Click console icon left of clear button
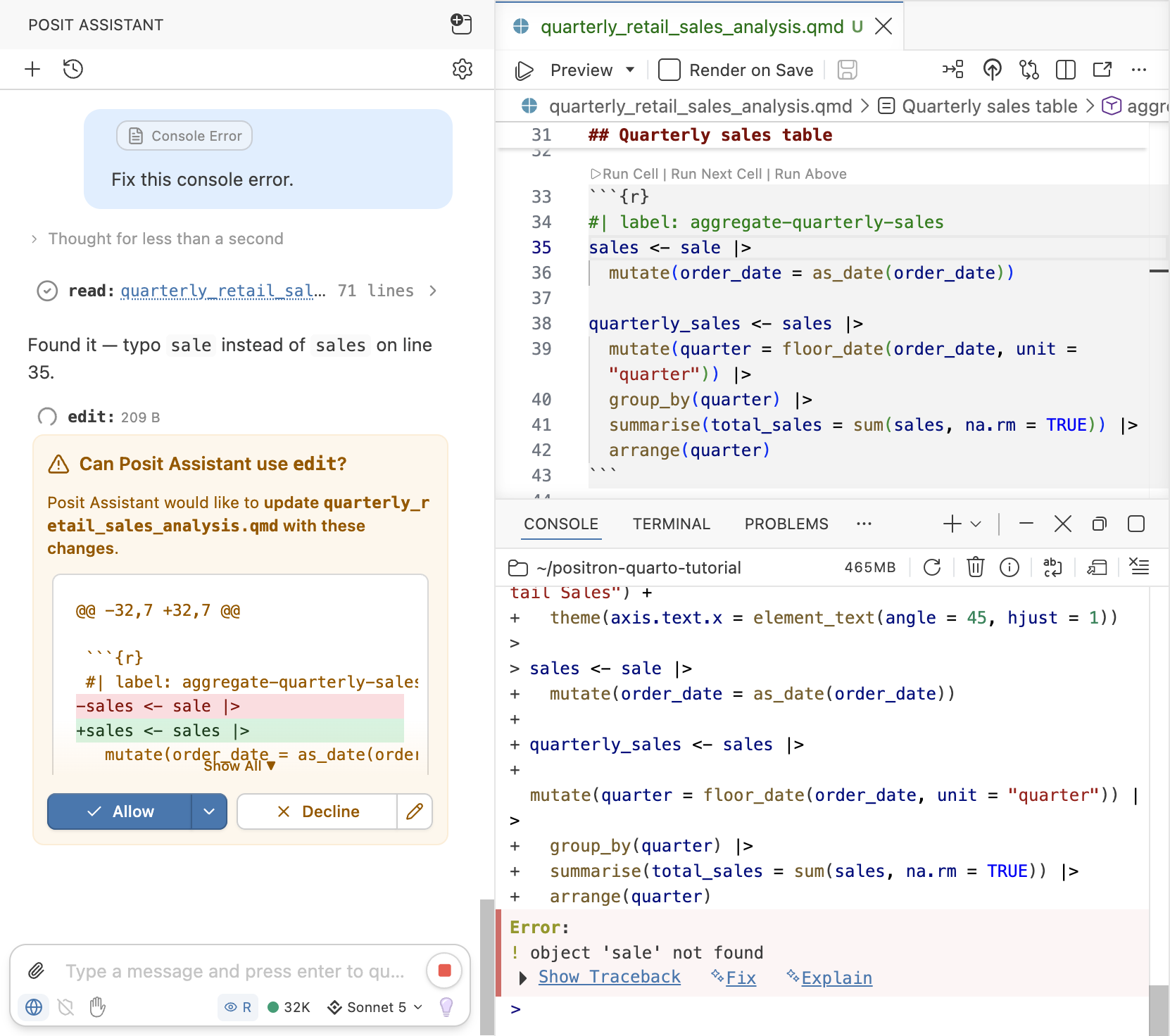The width and height of the screenshot is (1170, 1036). click(1097, 567)
